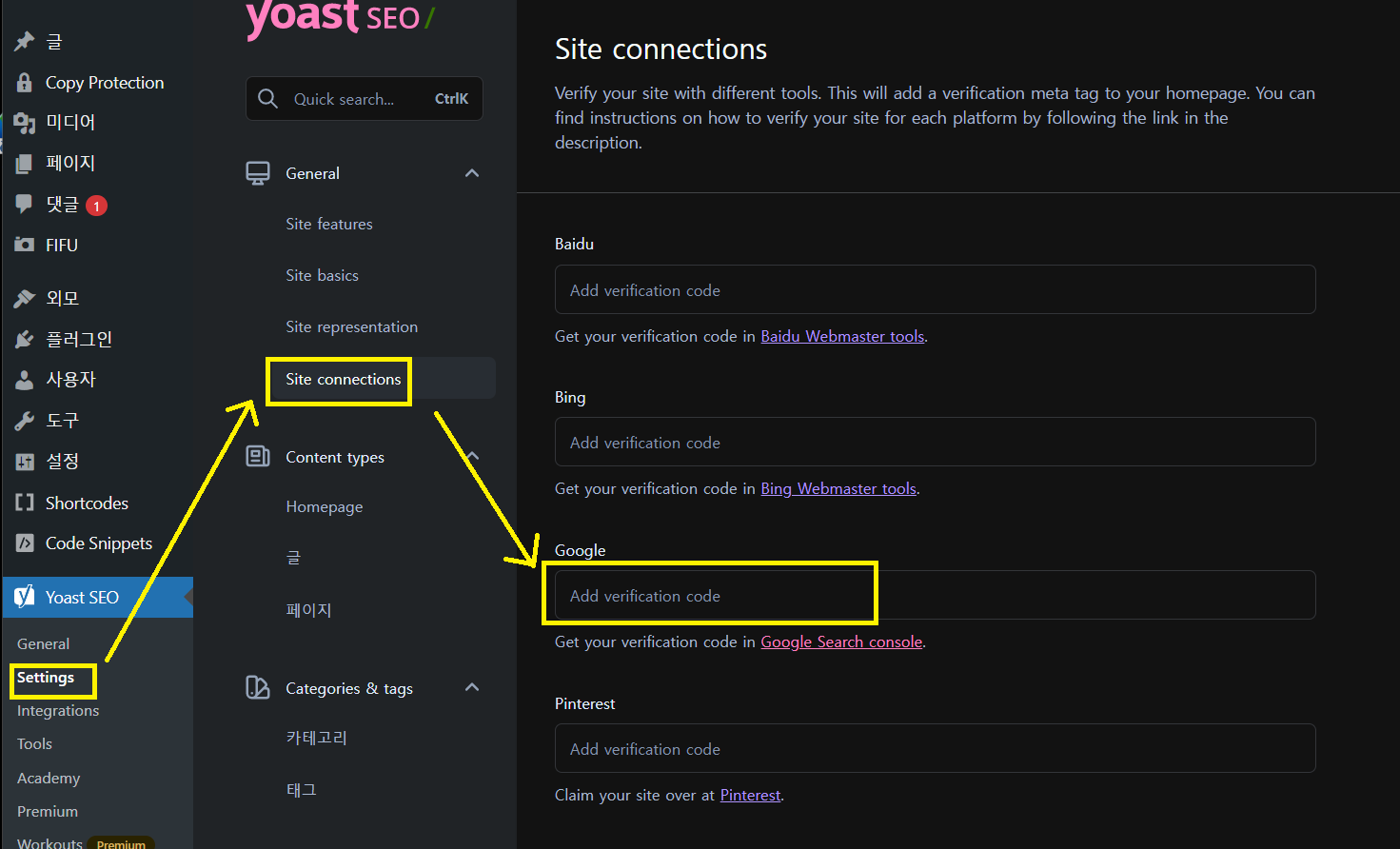The width and height of the screenshot is (1400, 849).
Task: Click the 댓글 comment bubble icon
Action: [x=25, y=204]
